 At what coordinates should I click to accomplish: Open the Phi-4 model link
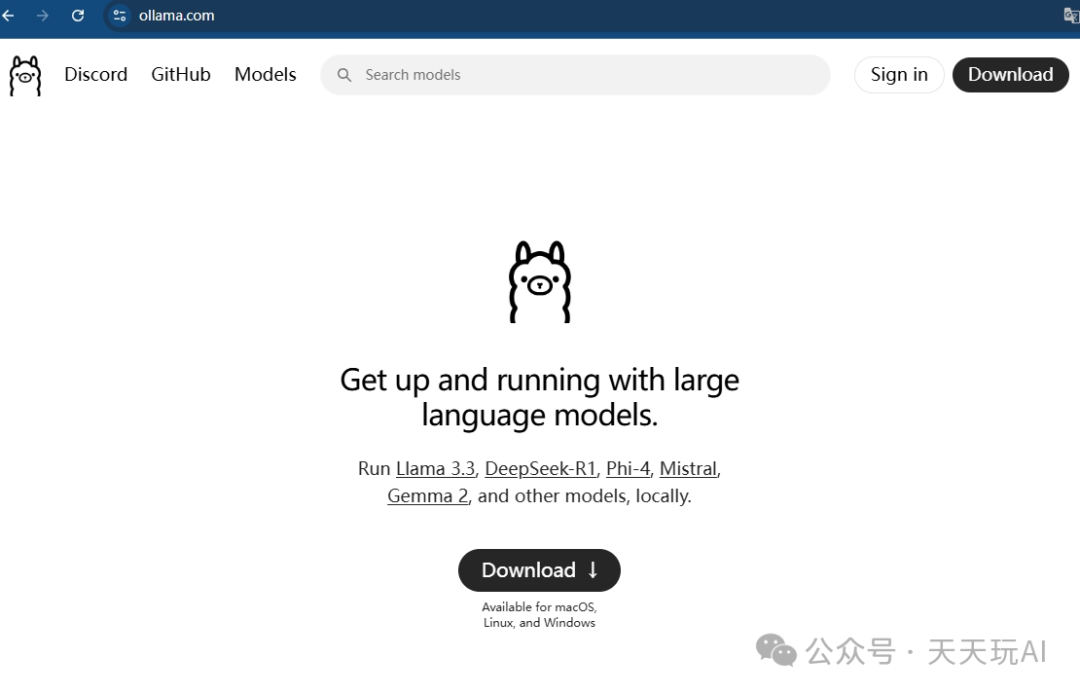pos(628,469)
